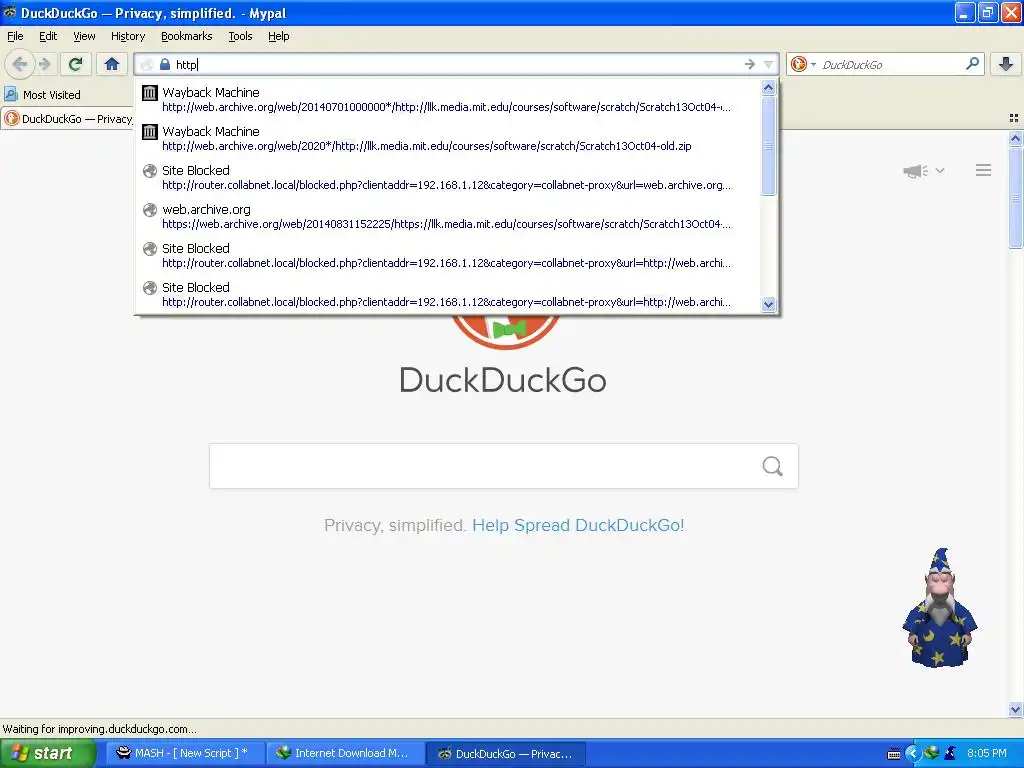
Task: Open the Tools menu
Action: click(240, 36)
